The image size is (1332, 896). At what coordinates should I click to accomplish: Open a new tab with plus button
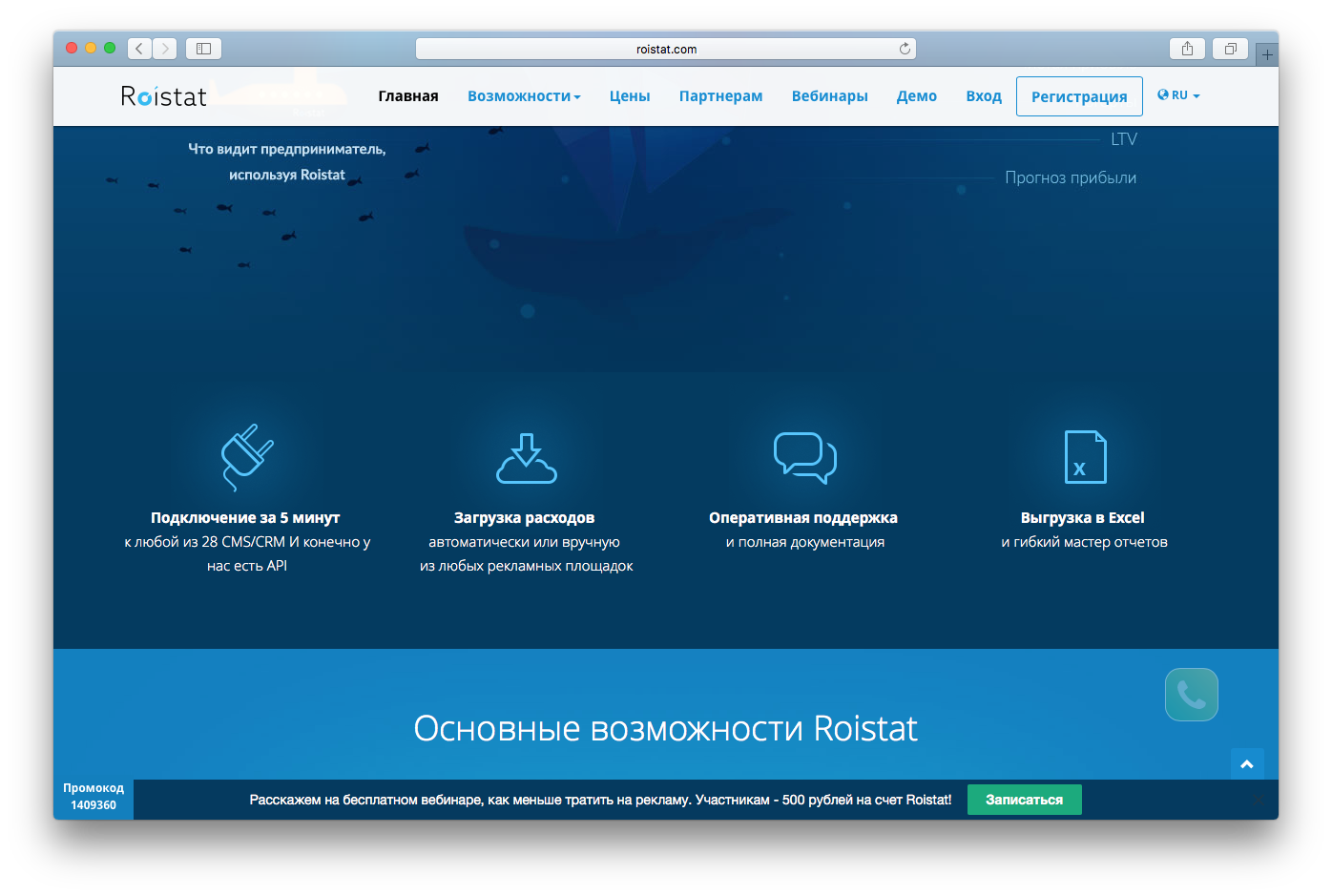(x=1267, y=54)
